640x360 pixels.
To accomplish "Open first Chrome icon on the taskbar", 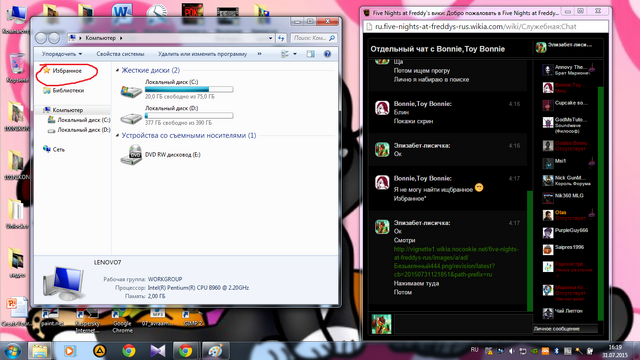I will 129,351.
